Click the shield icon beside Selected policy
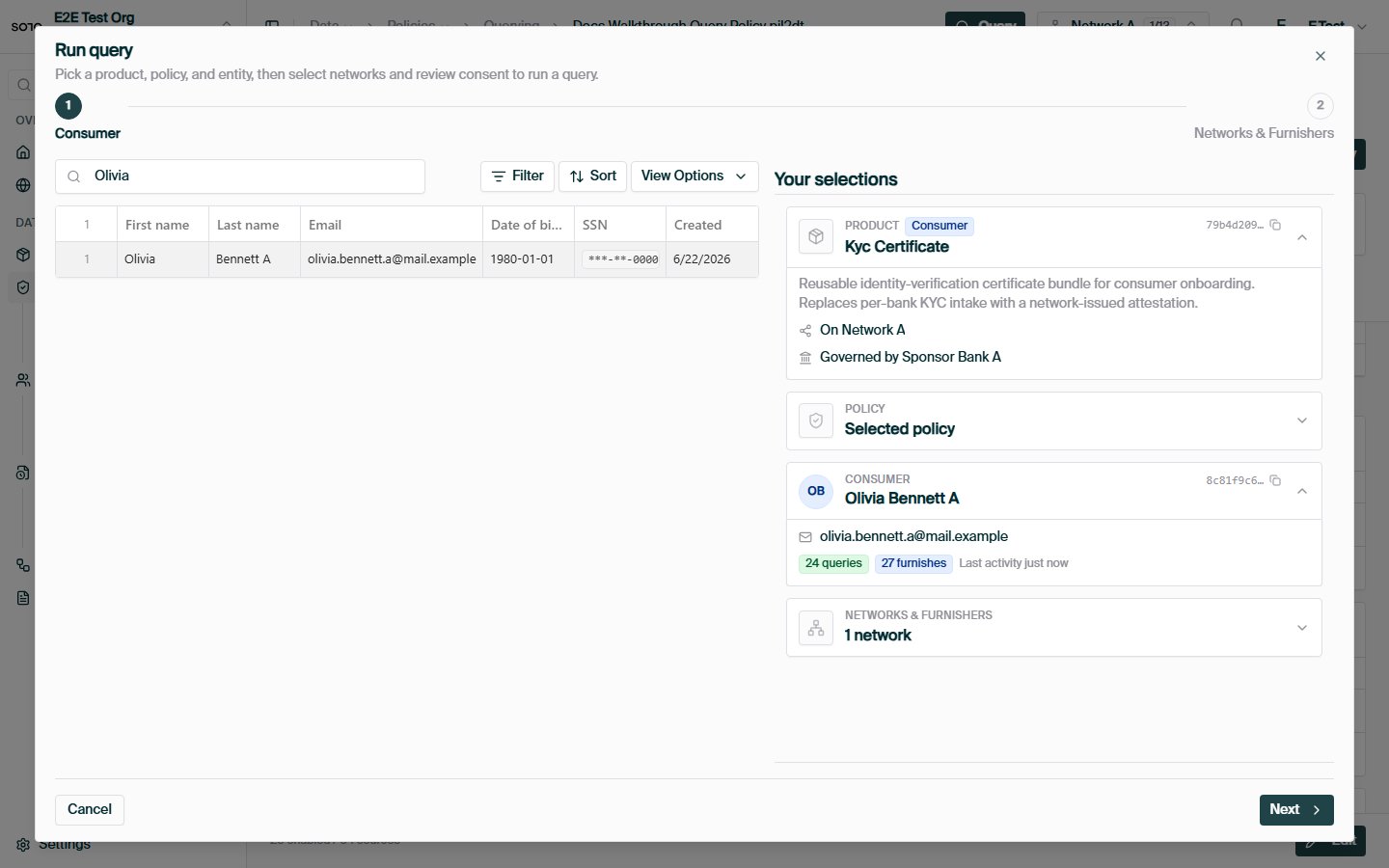Viewport: 1389px width, 868px height. click(816, 420)
